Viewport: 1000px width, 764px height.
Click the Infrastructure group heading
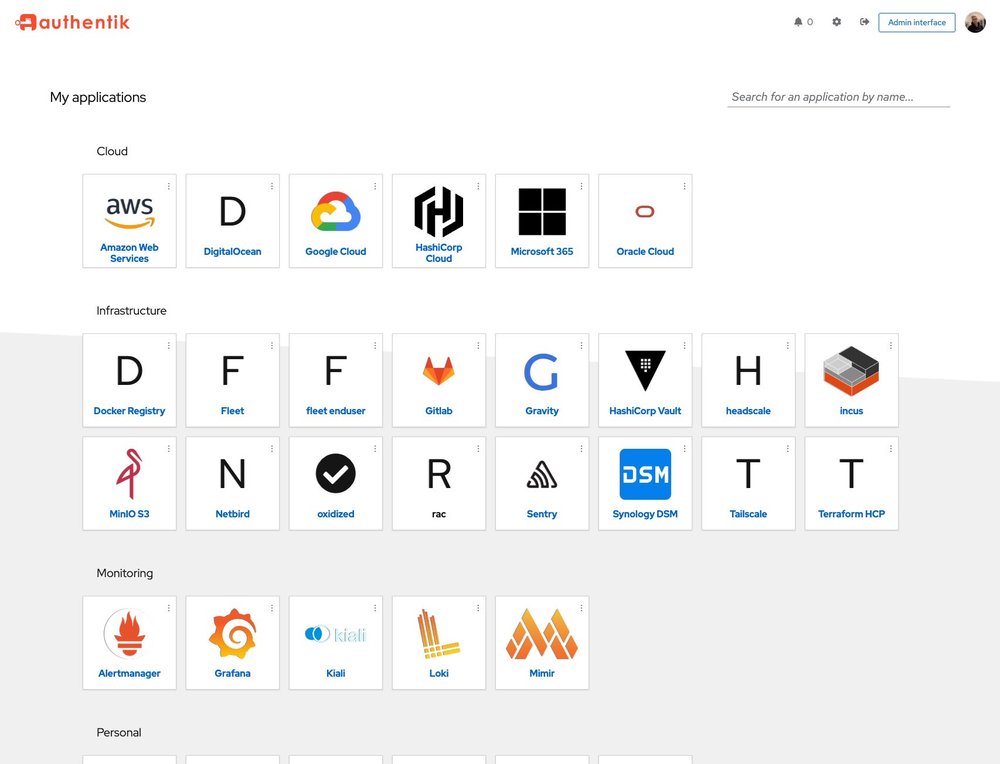pos(131,311)
